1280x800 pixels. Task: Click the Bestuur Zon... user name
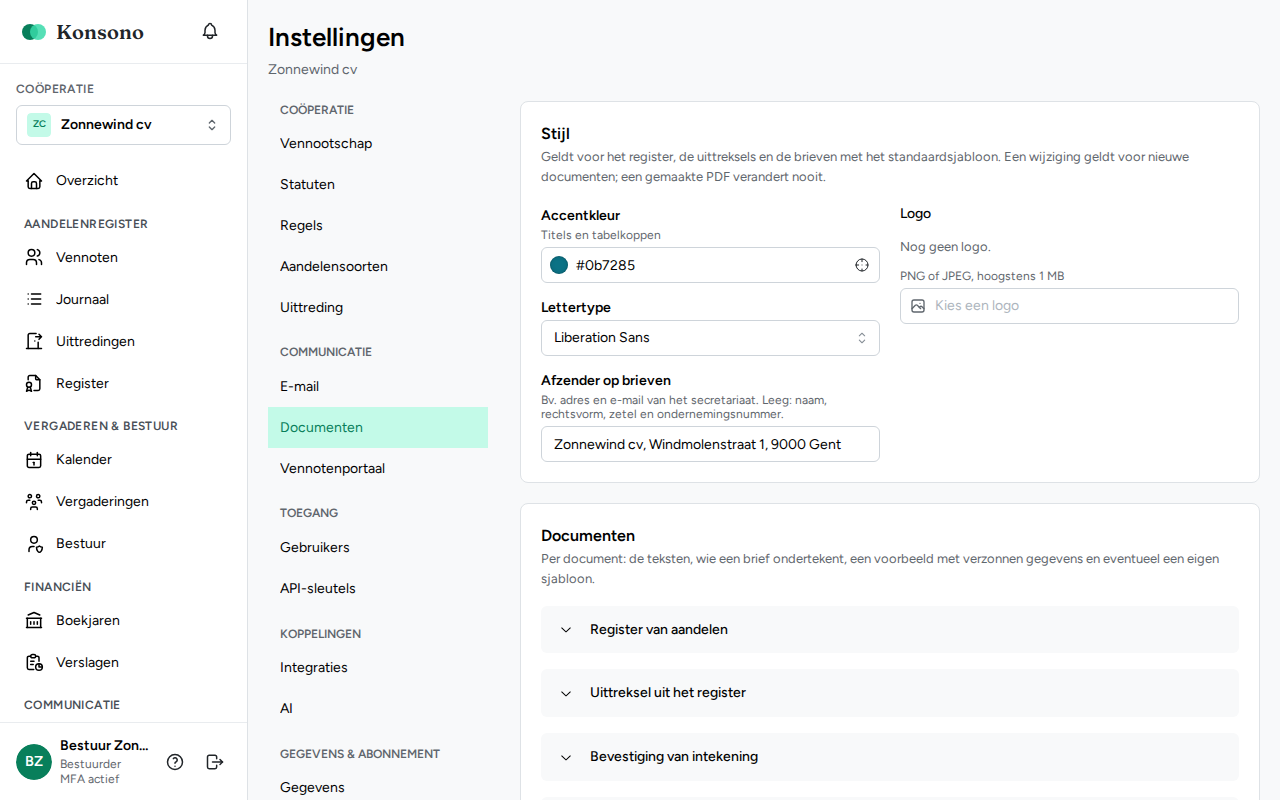coord(104,746)
